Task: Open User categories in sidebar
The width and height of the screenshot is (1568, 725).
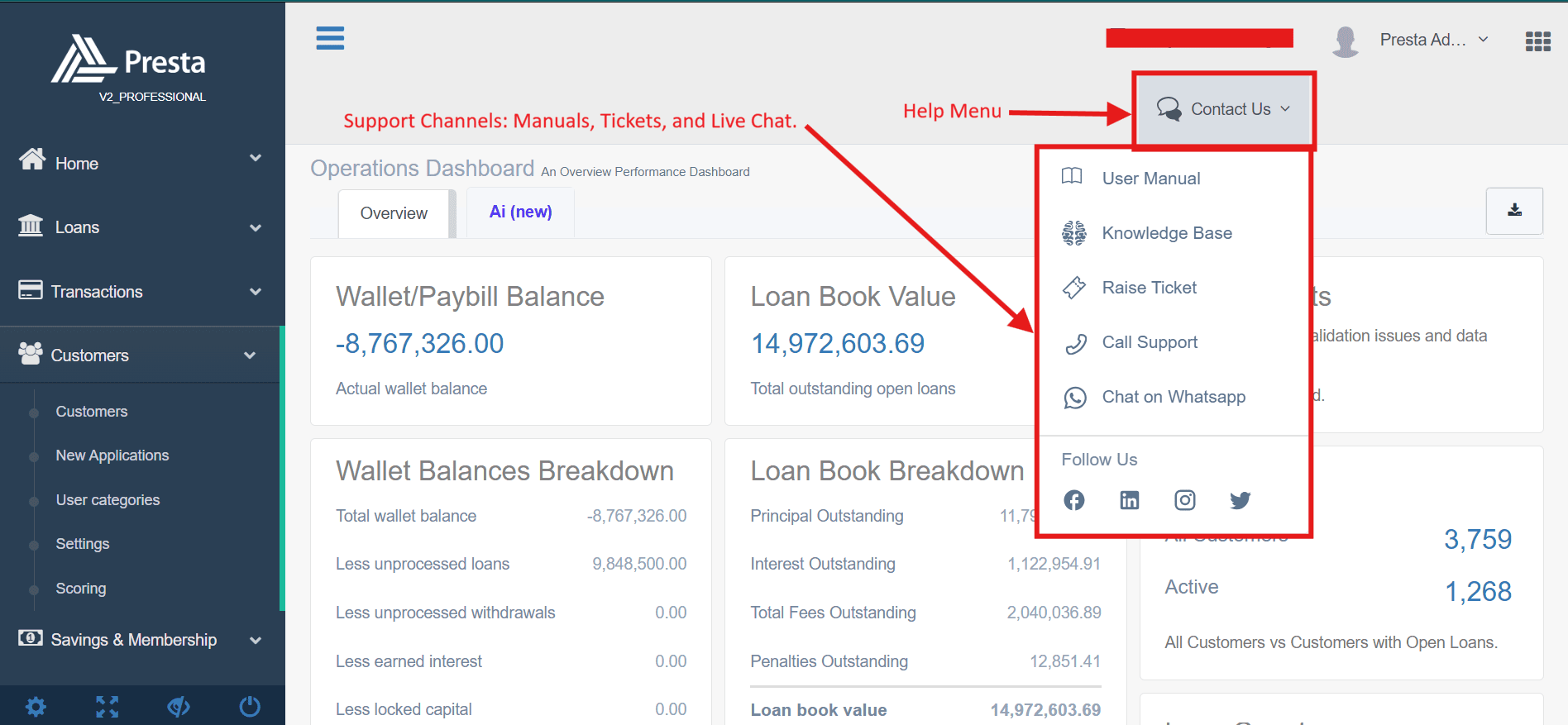Action: click(108, 500)
